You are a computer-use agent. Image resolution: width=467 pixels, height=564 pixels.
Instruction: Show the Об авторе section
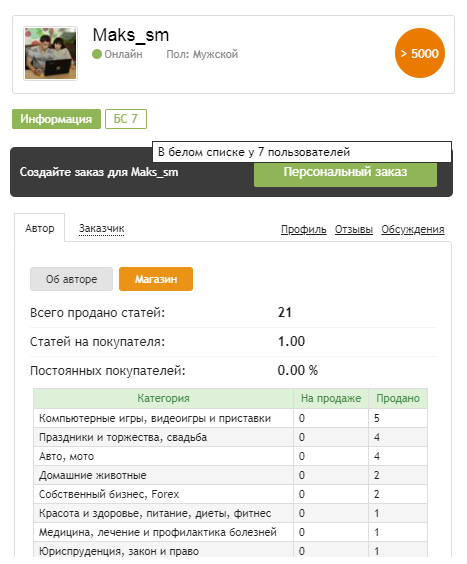coord(71,279)
